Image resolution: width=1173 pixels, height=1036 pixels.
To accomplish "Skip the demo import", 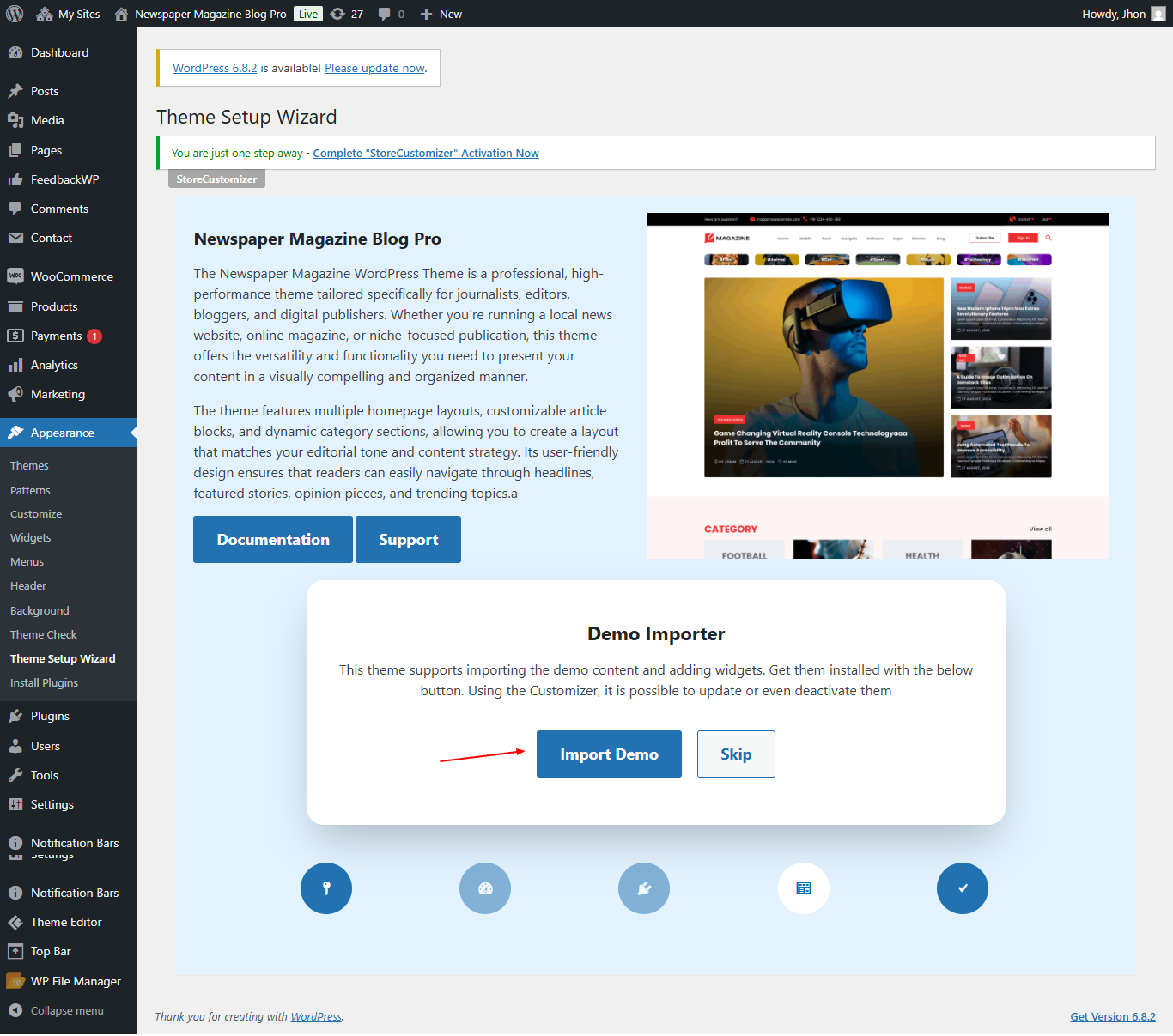I will pyautogui.click(x=736, y=754).
